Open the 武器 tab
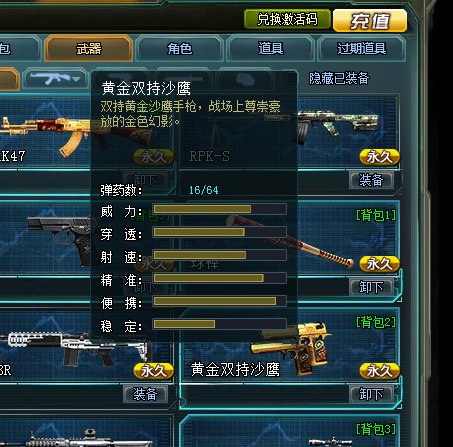 tap(89, 49)
